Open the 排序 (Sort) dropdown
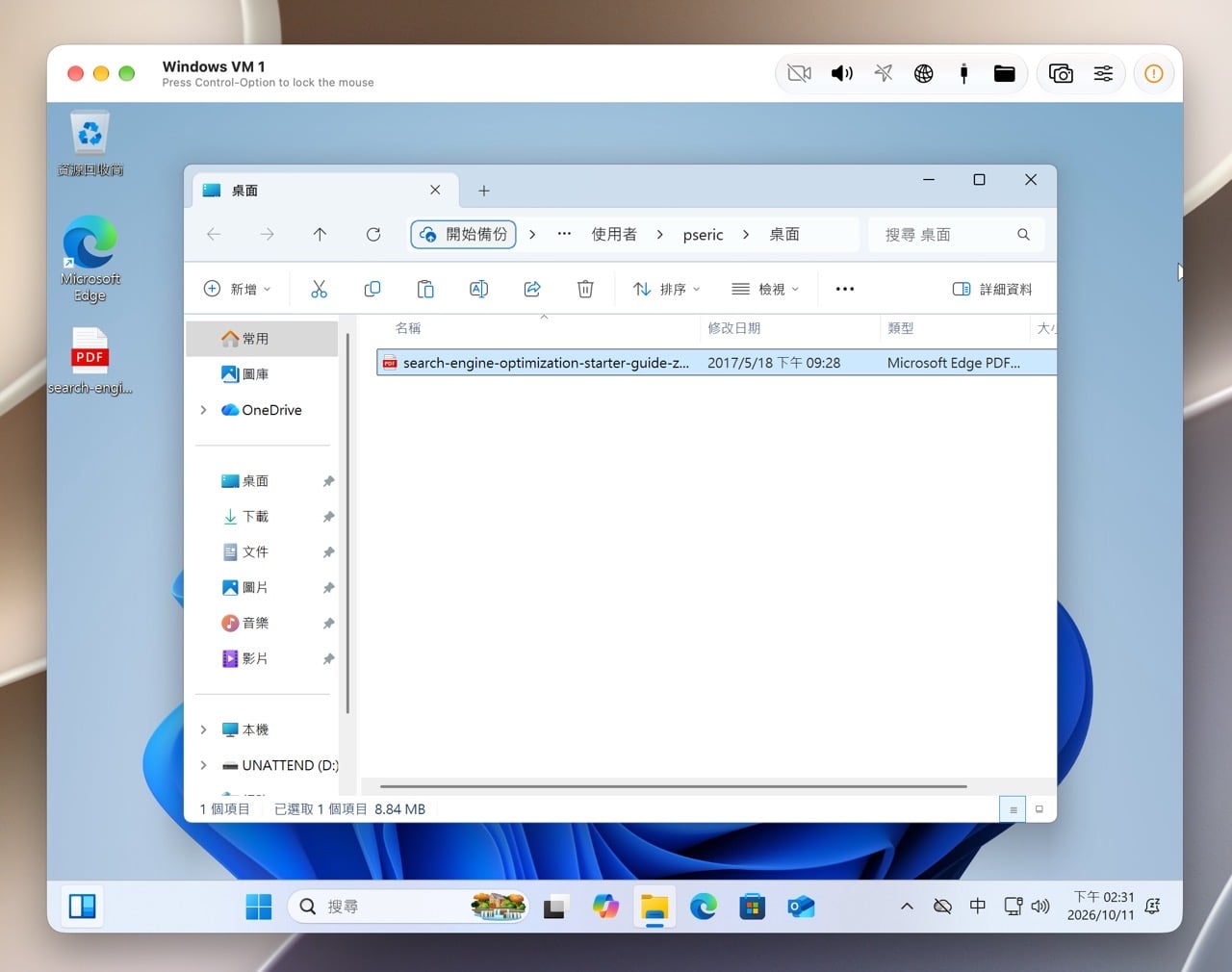 pyautogui.click(x=666, y=289)
